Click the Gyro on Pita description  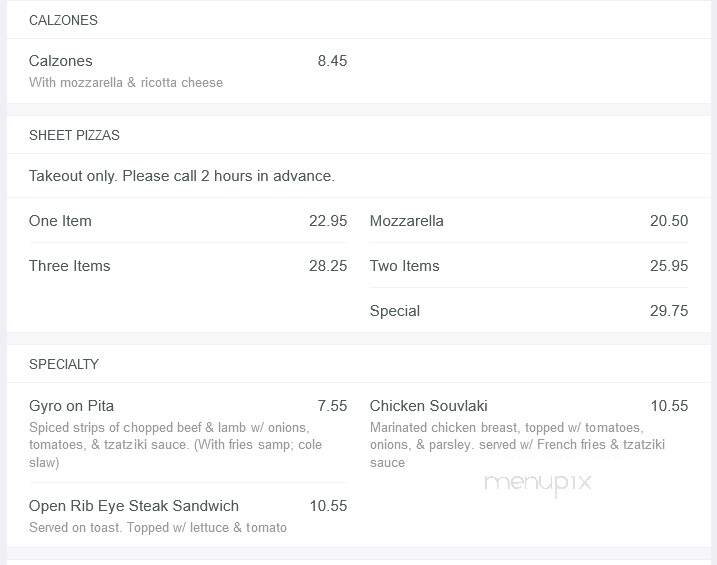[x=170, y=445]
